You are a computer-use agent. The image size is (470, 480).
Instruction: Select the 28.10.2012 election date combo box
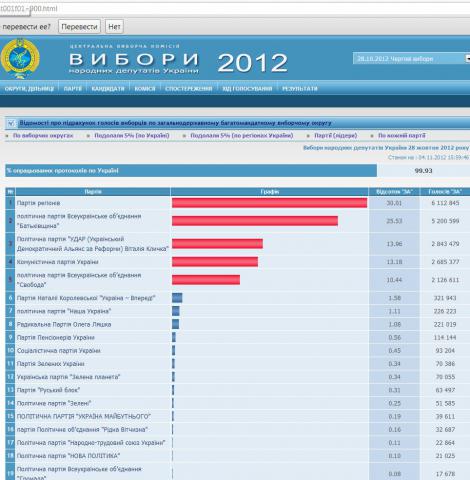(411, 58)
